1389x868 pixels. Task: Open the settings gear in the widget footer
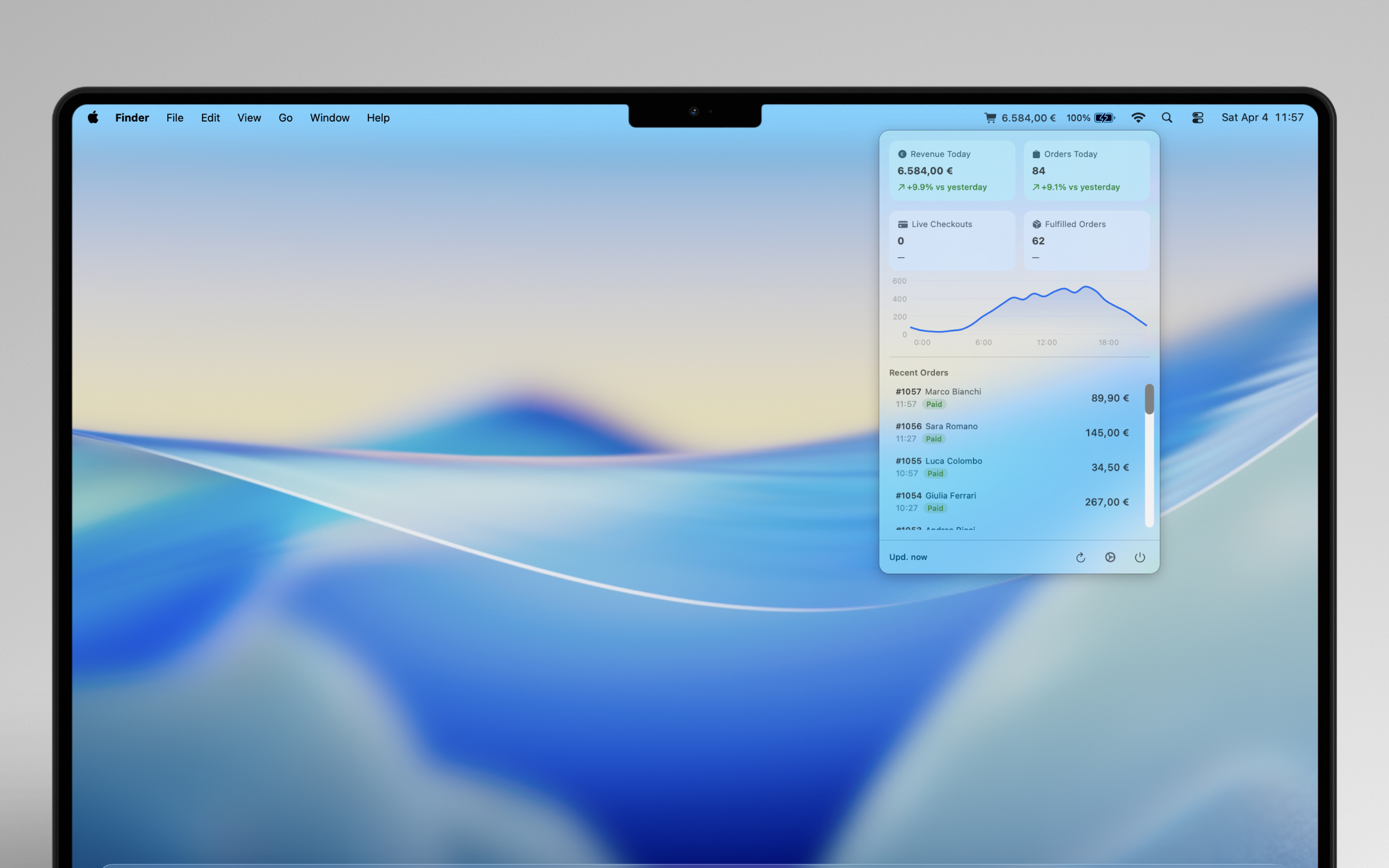1110,557
